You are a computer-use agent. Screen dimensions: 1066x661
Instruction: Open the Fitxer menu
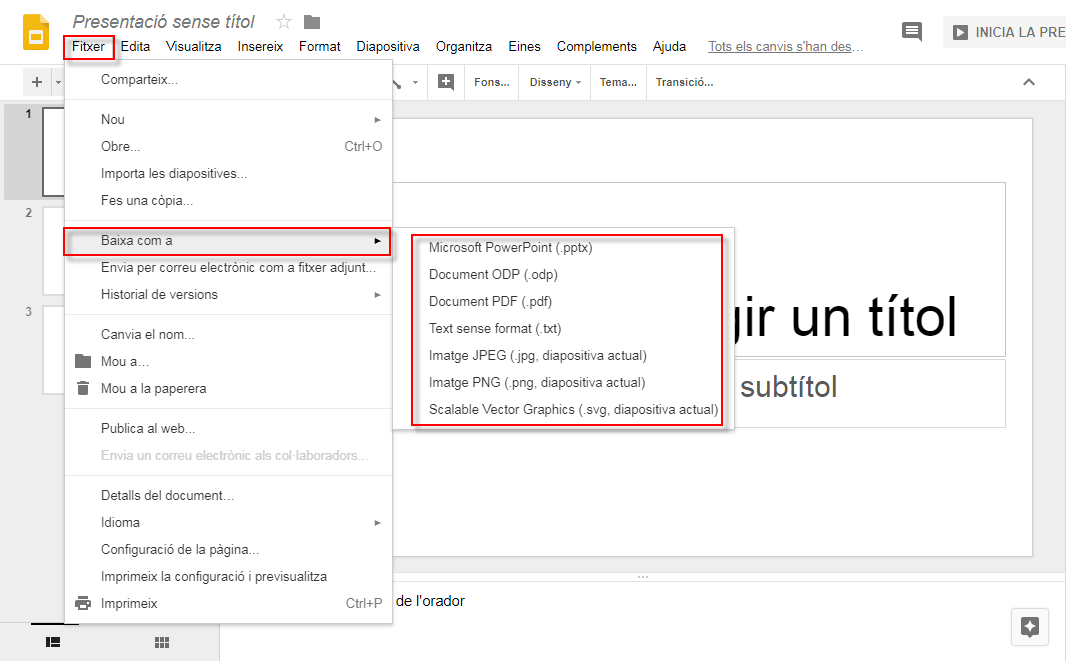pos(88,46)
